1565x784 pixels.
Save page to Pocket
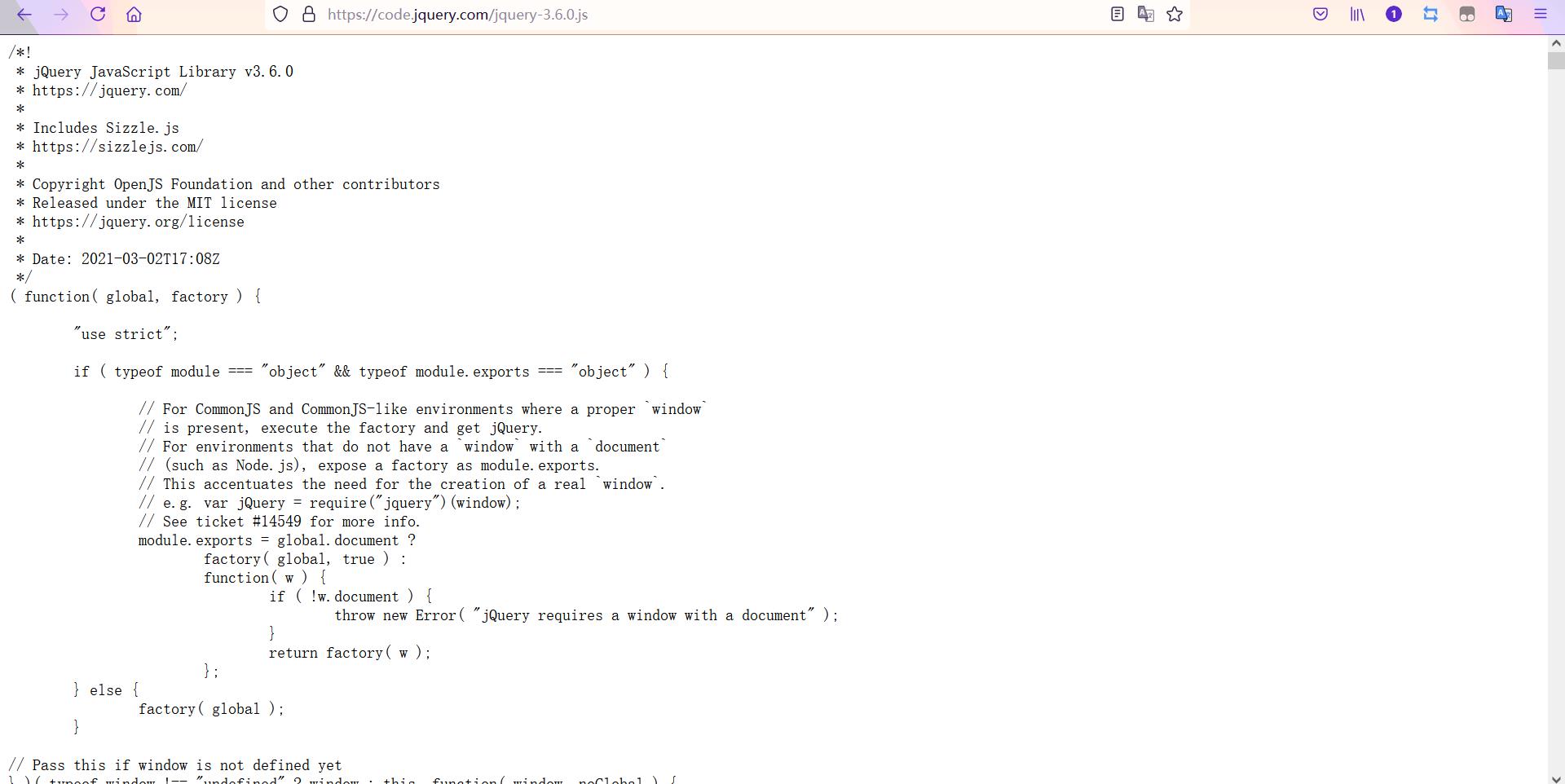pyautogui.click(x=1320, y=15)
